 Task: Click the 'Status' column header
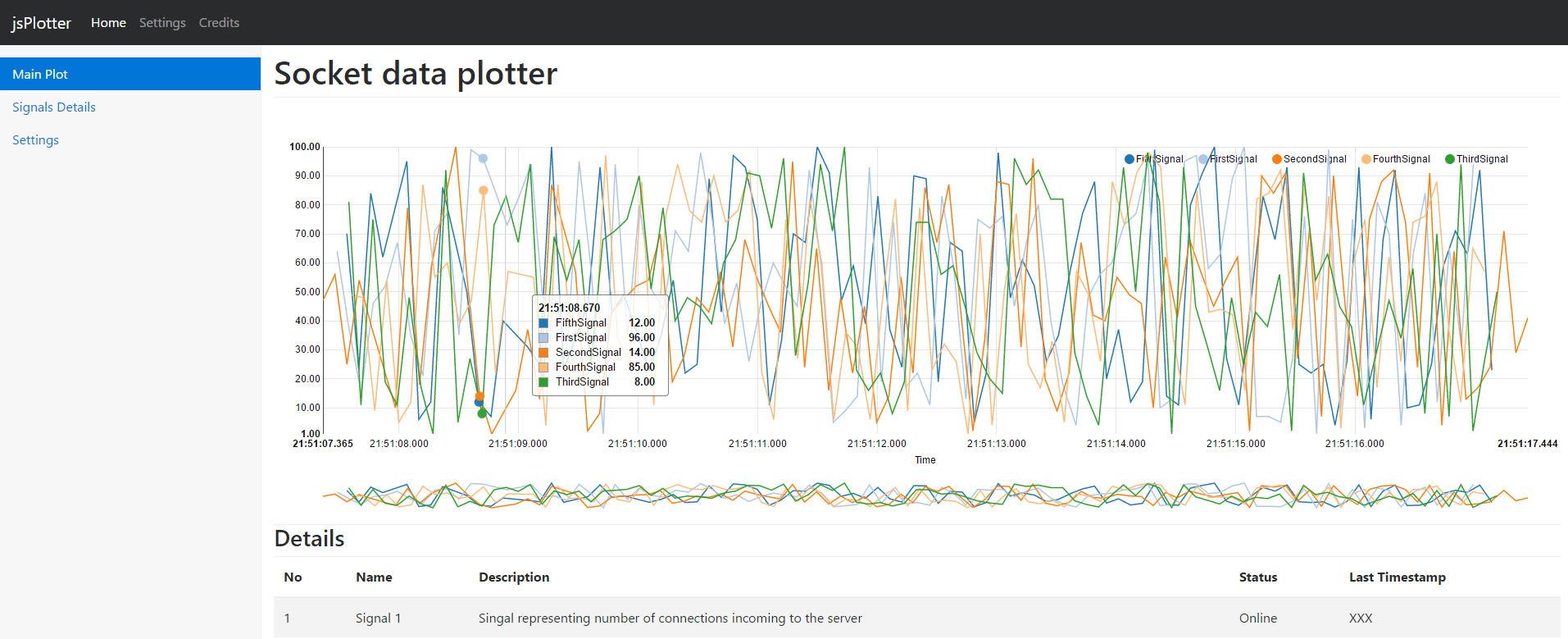[1258, 577]
